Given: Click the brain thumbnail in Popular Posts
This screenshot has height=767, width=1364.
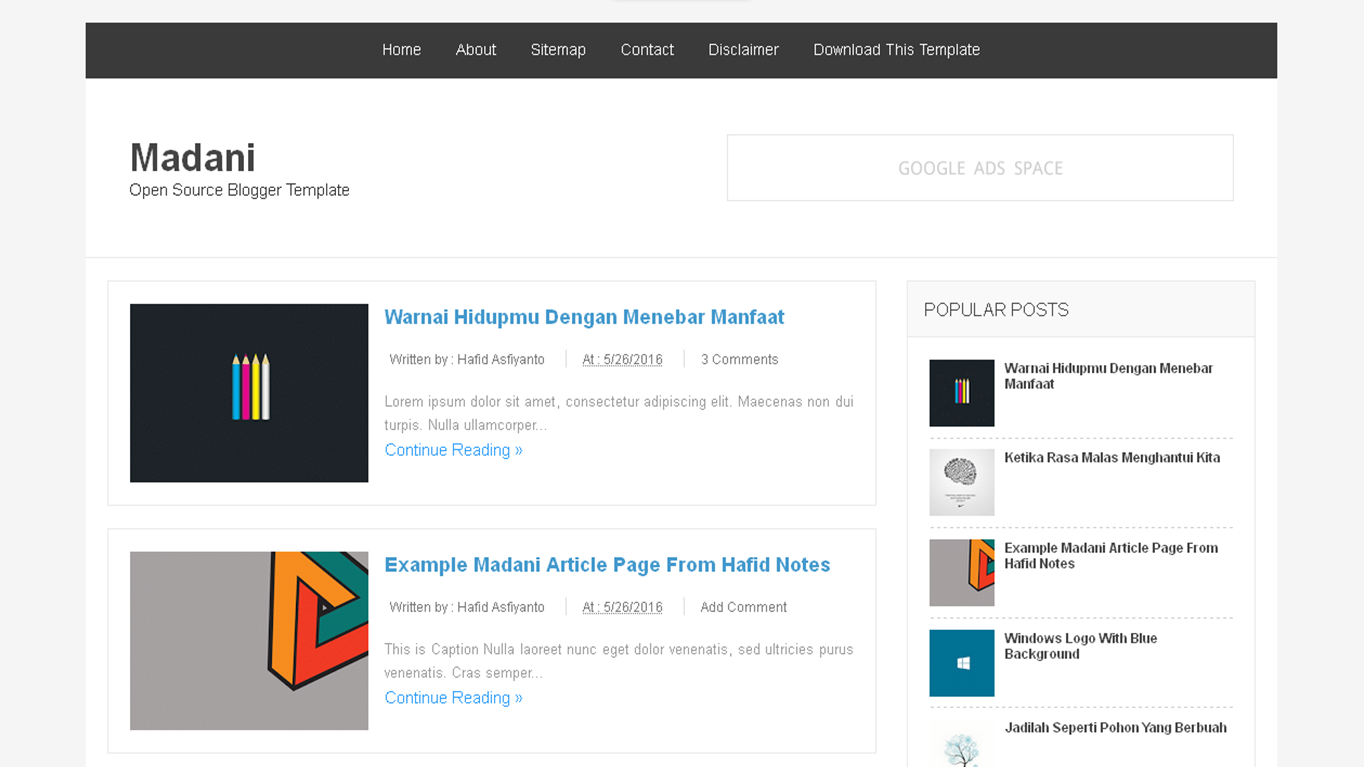Looking at the screenshot, I should click(x=961, y=482).
